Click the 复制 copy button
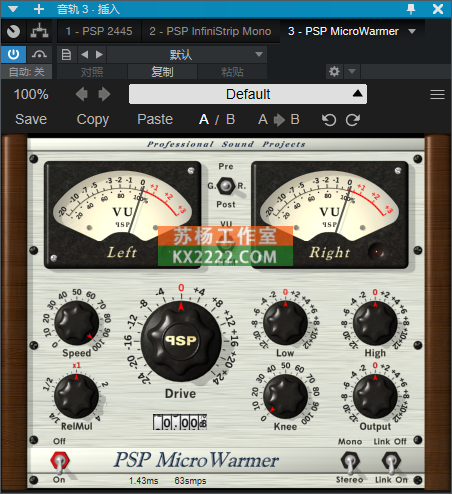 (x=162, y=72)
